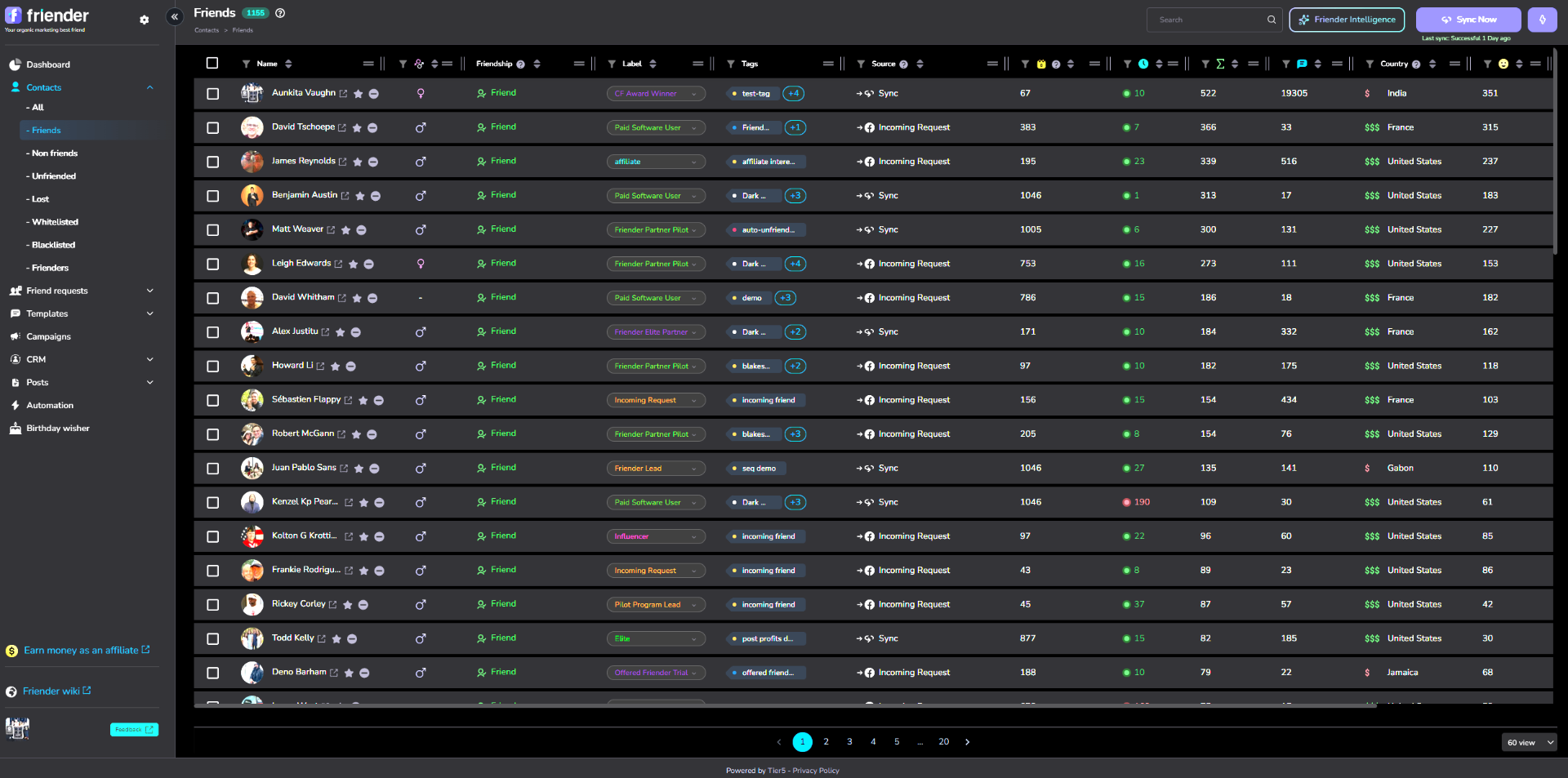The width and height of the screenshot is (1568, 778).
Task: Click into the Search input field
Action: (x=1213, y=20)
